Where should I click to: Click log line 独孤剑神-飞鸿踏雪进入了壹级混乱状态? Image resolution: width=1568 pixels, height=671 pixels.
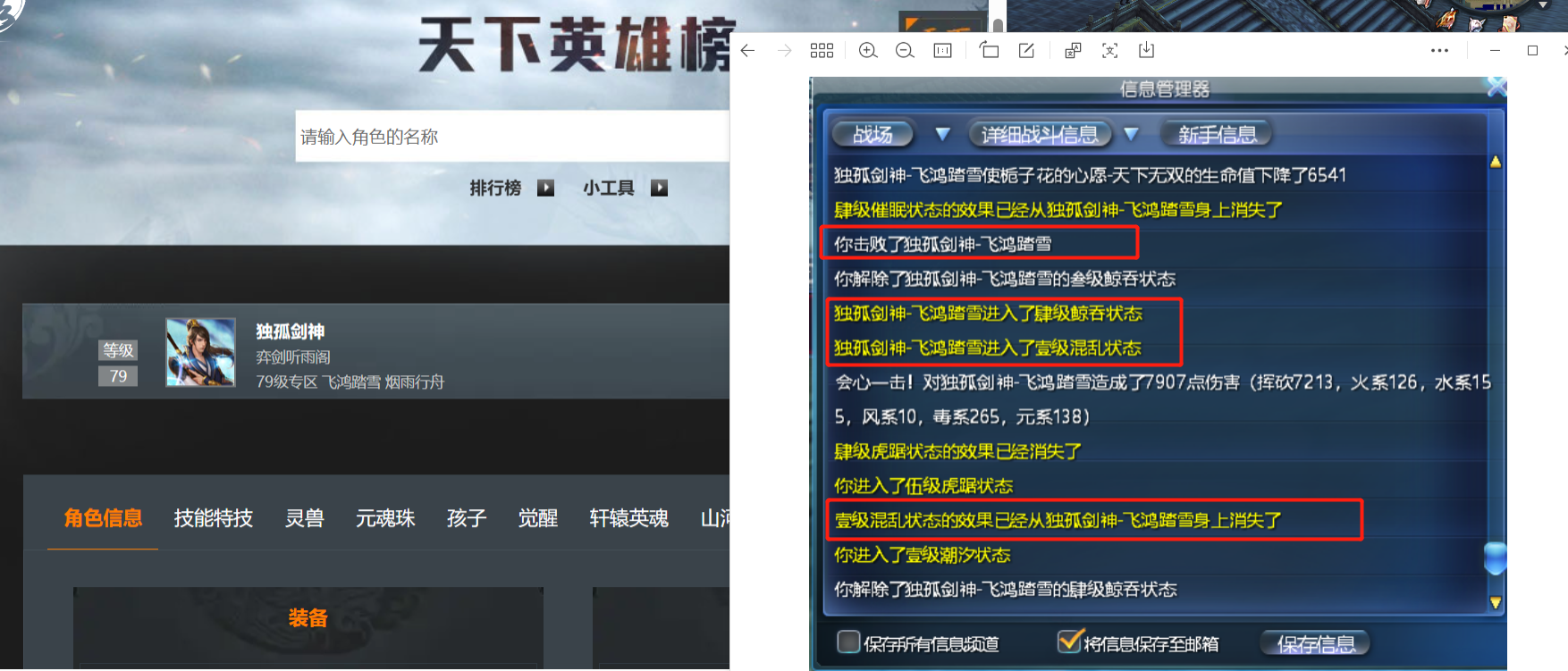tap(988, 348)
